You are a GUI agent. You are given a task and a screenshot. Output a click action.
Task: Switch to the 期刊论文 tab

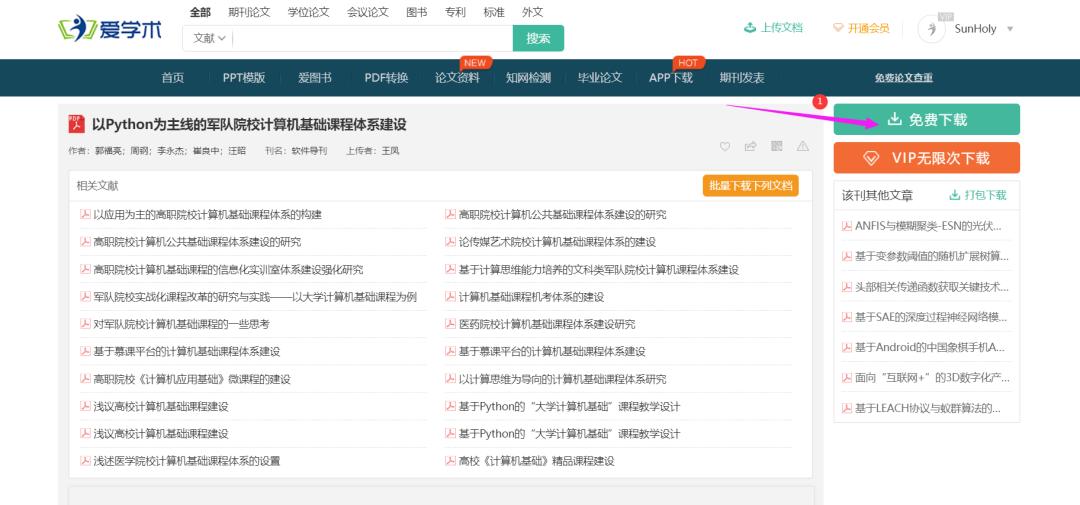249,12
